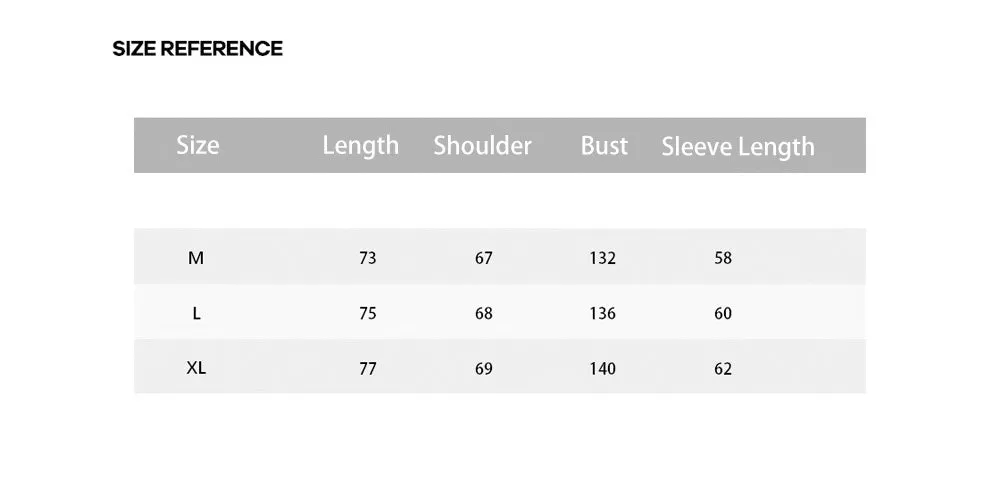The image size is (1000, 504).
Task: Click bust value 132
Action: (603, 258)
